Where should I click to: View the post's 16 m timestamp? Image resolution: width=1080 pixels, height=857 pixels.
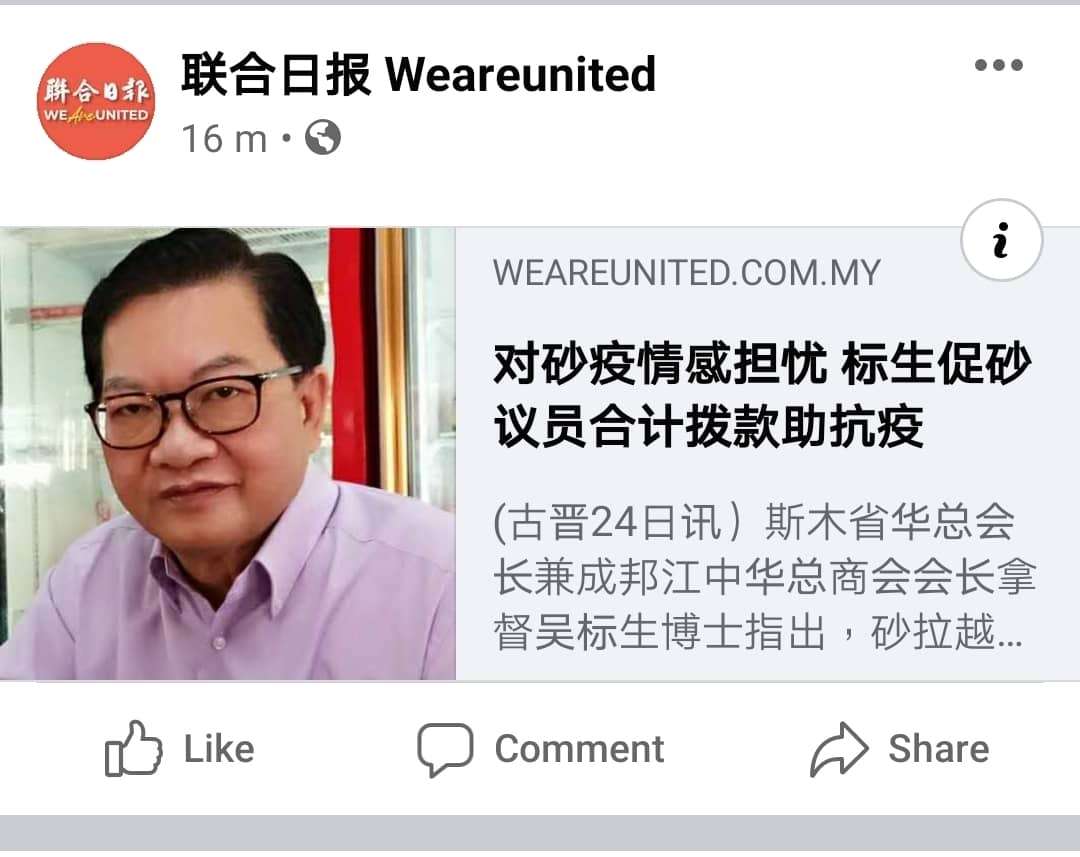point(224,138)
